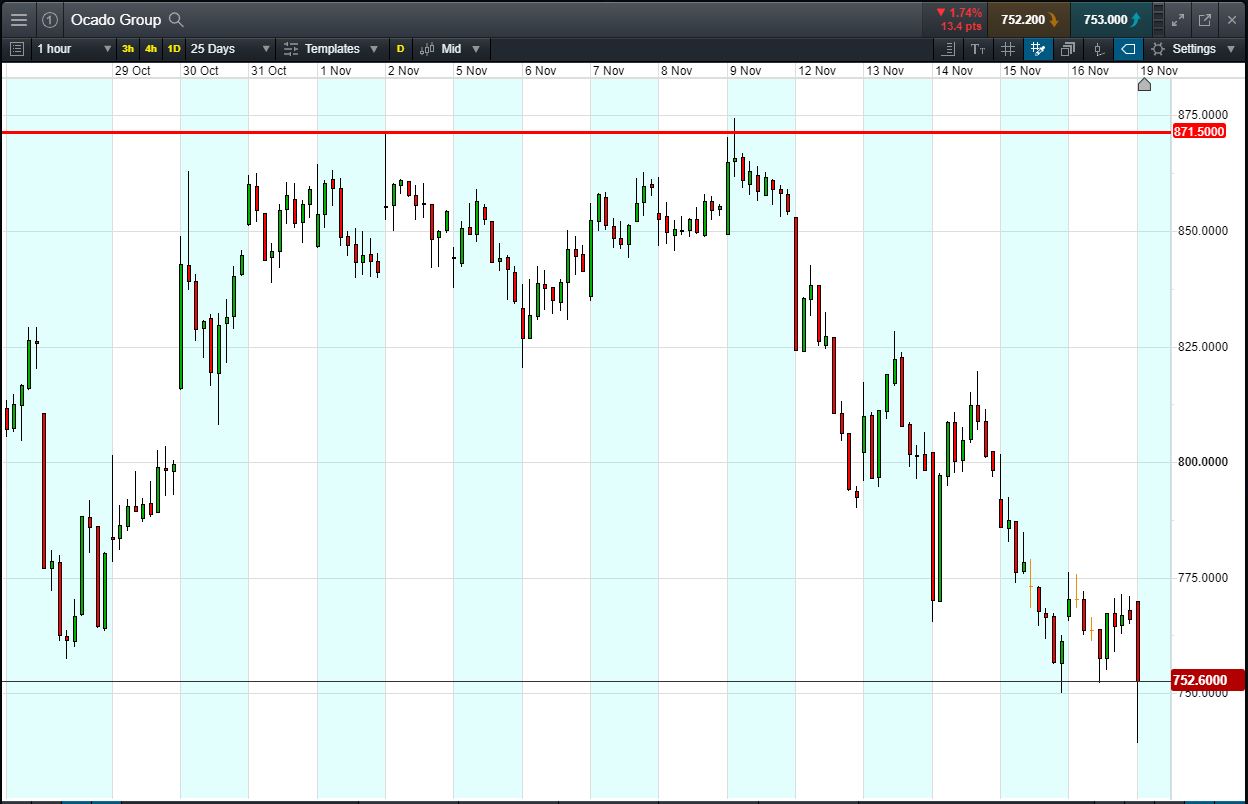Search for a product via magnifier
The height and width of the screenshot is (804, 1248).
point(176,19)
